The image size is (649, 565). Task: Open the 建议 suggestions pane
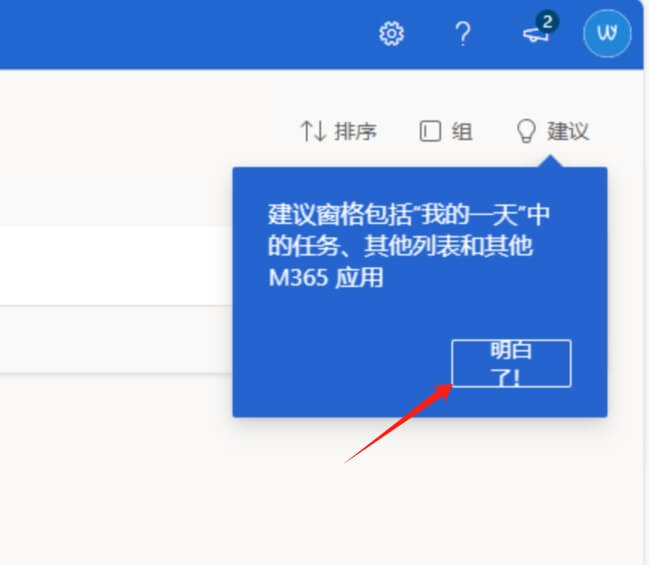click(553, 131)
